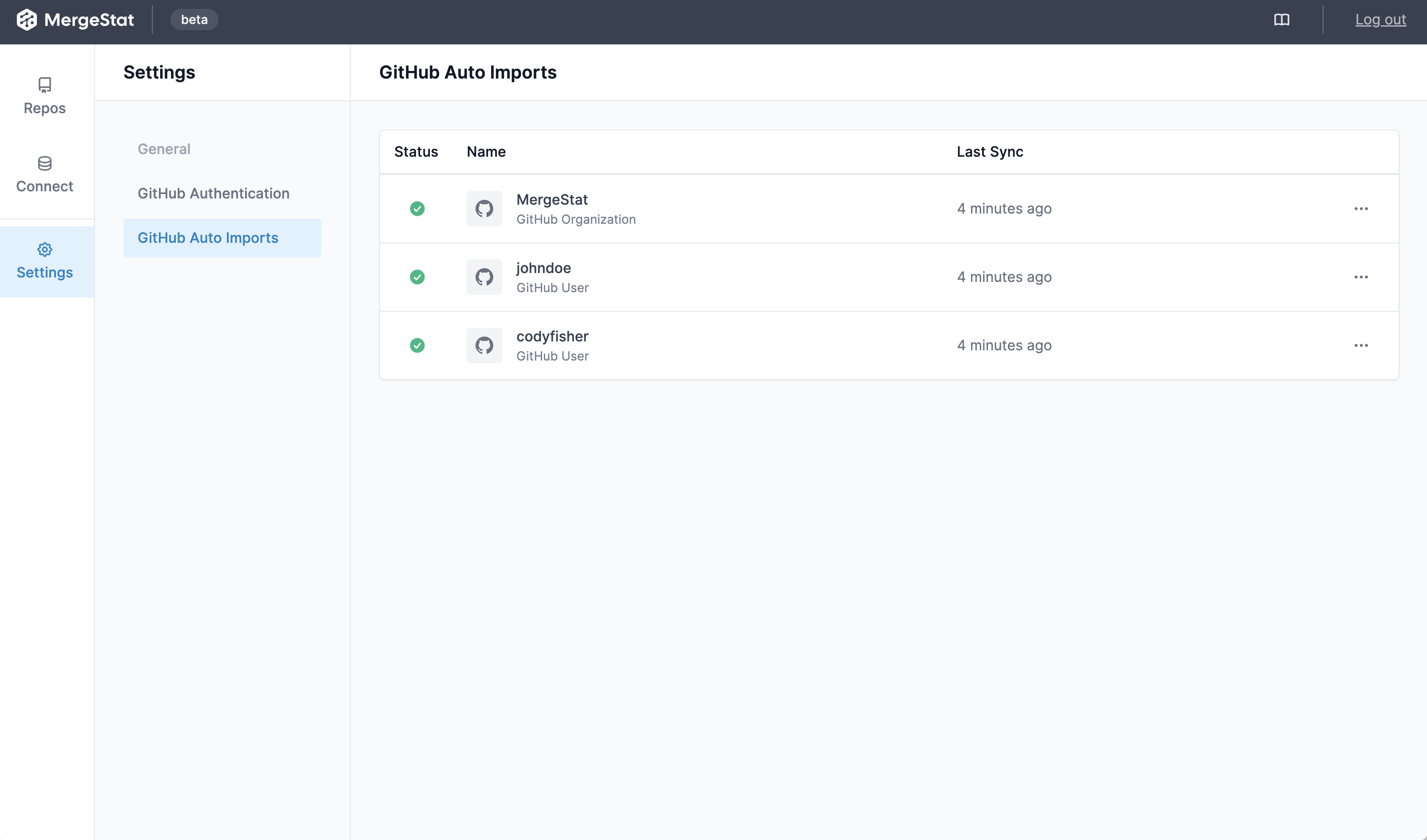The image size is (1427, 840).
Task: Click the GitHub avatar for johndoe
Action: [484, 277]
